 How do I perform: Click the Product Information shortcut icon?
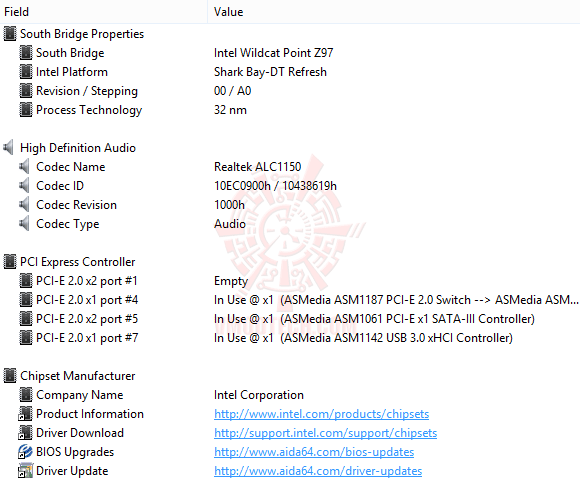coord(26,414)
